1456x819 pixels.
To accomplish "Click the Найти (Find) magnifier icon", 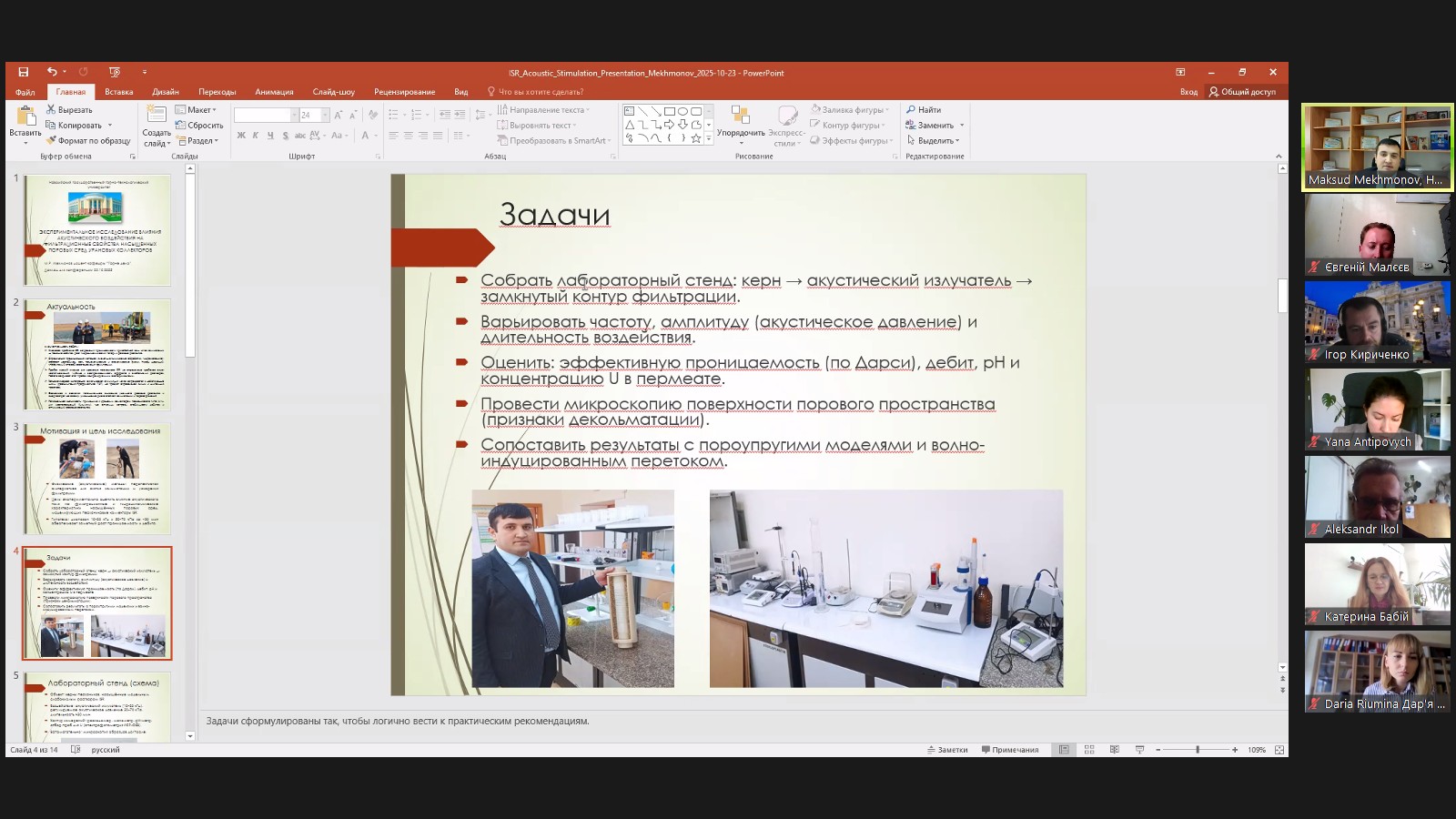I will click(x=911, y=110).
